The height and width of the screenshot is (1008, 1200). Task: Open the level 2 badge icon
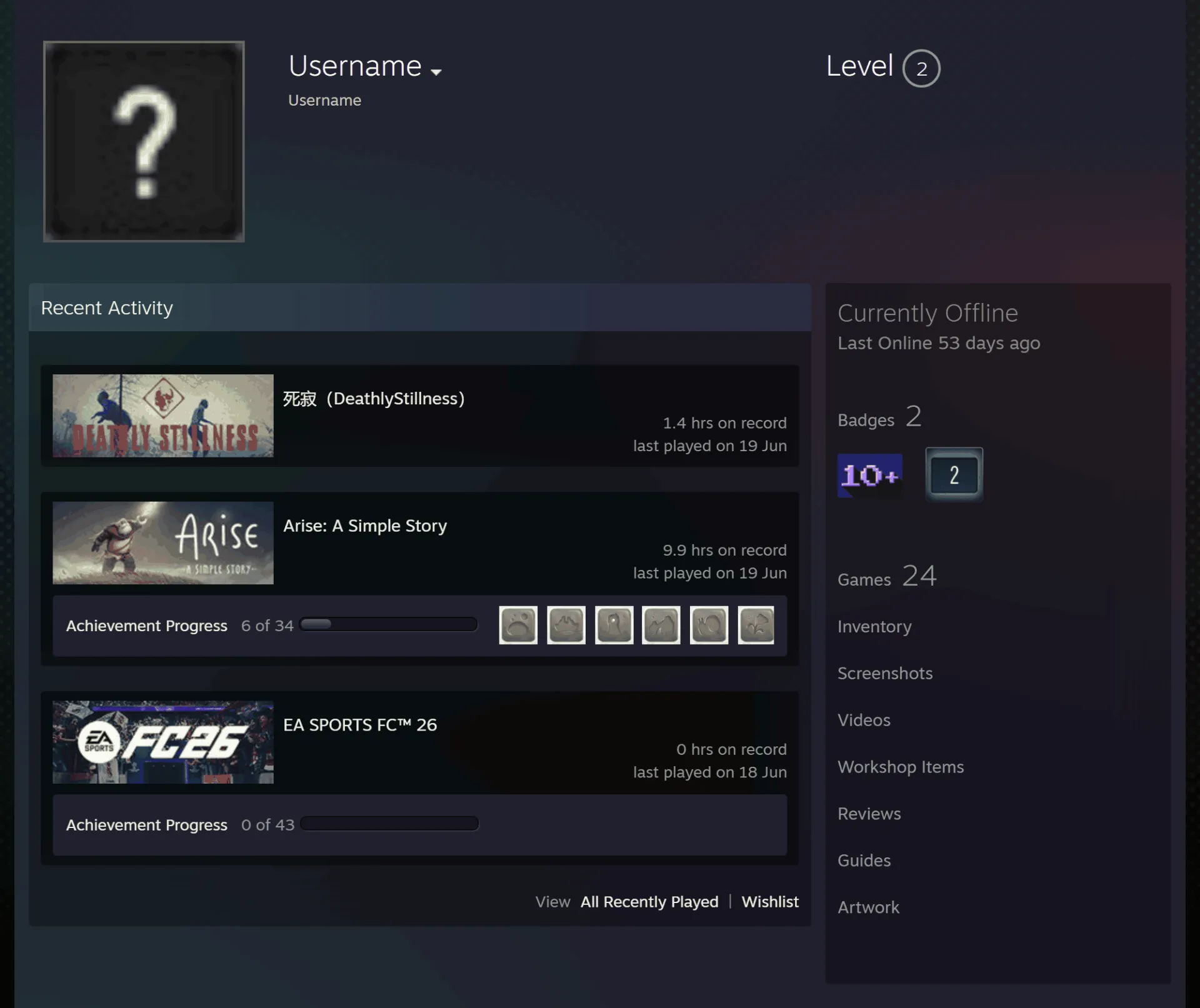point(954,475)
